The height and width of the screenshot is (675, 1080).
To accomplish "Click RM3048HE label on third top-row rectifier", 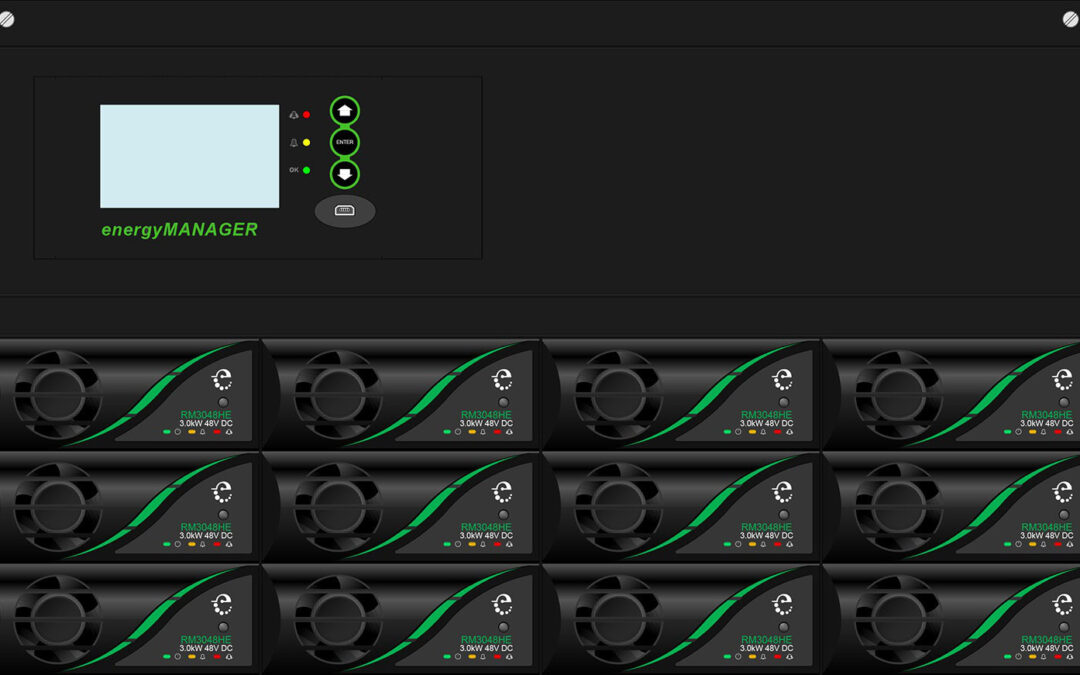I will click(766, 414).
